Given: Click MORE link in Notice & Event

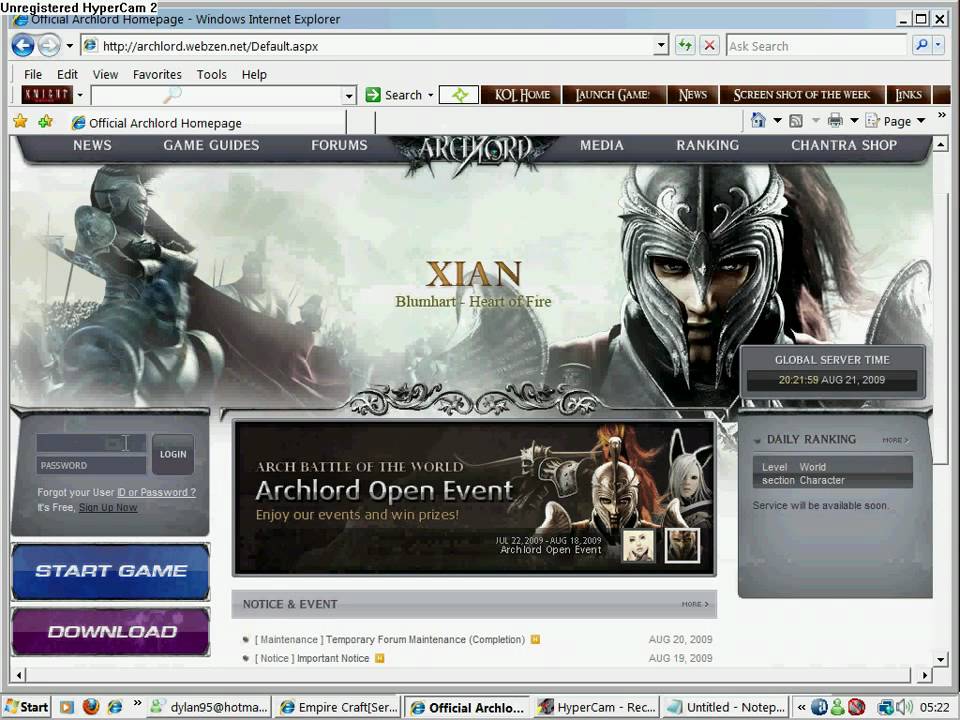Looking at the screenshot, I should tap(695, 604).
